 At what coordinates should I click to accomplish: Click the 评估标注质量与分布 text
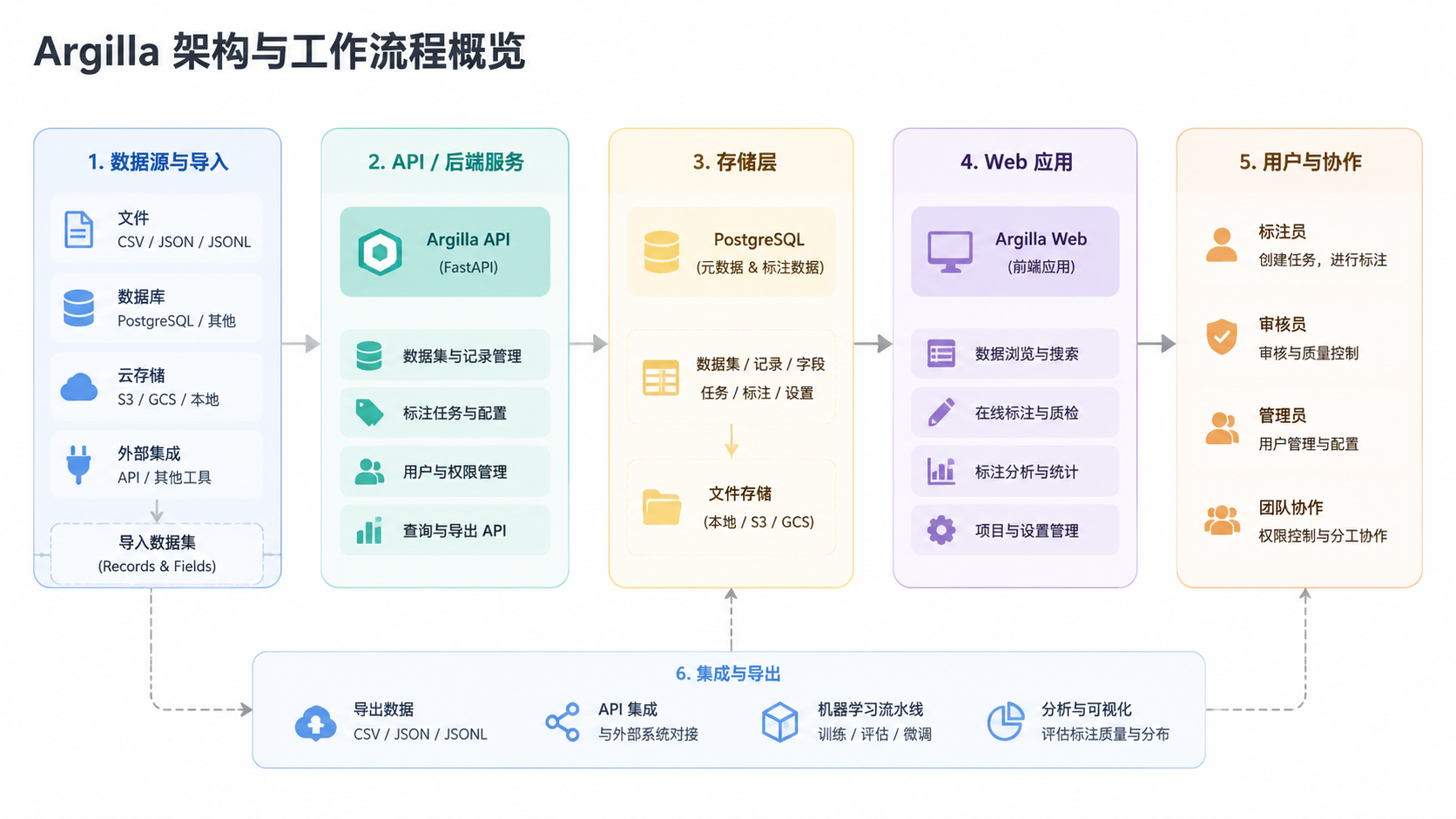click(1105, 735)
